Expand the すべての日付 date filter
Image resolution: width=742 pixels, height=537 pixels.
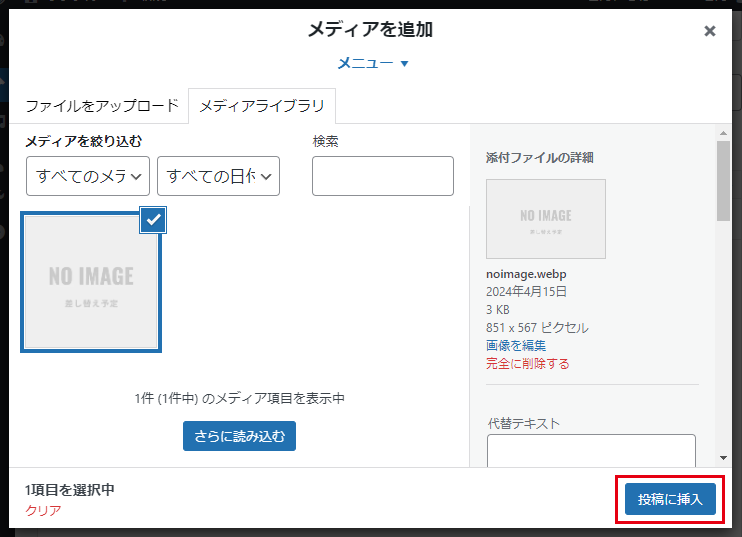(218, 176)
